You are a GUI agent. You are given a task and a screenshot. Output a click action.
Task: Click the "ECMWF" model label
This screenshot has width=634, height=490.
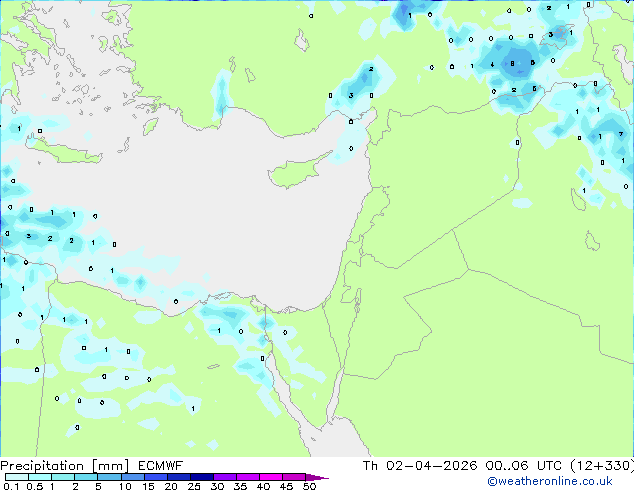coord(160,466)
